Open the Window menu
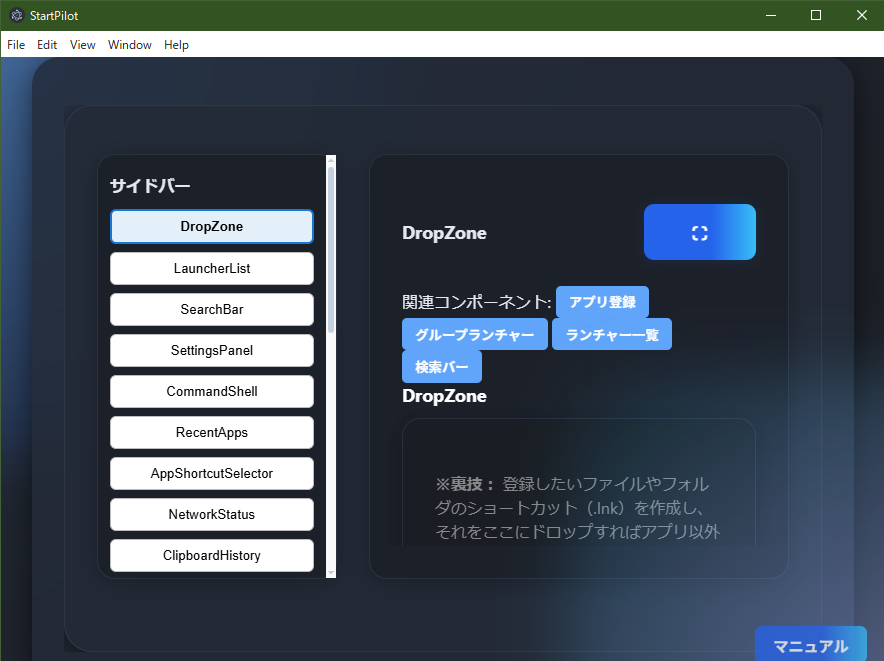 [x=129, y=44]
